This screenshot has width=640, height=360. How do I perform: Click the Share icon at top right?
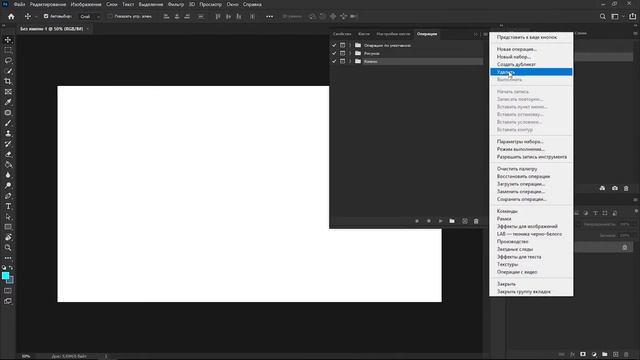tap(632, 16)
